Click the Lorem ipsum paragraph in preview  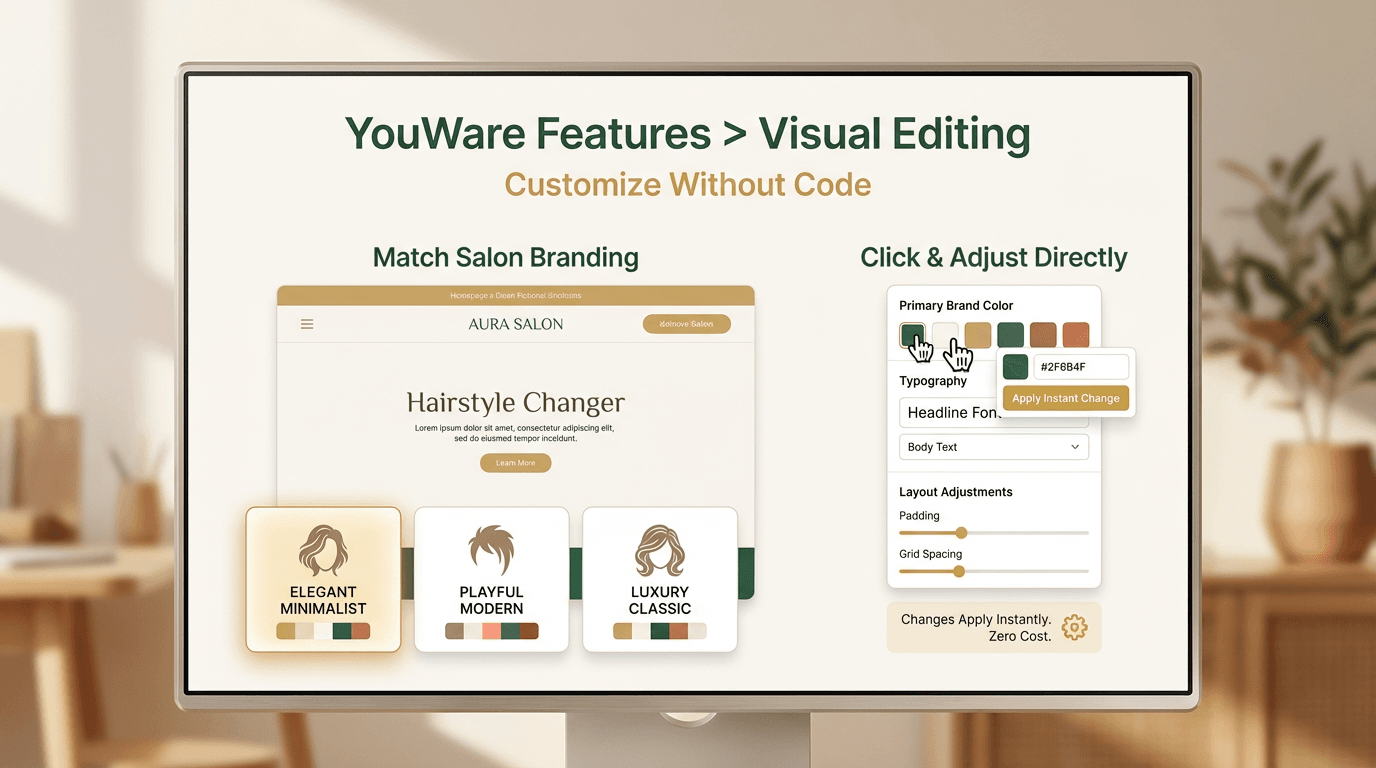[515, 433]
